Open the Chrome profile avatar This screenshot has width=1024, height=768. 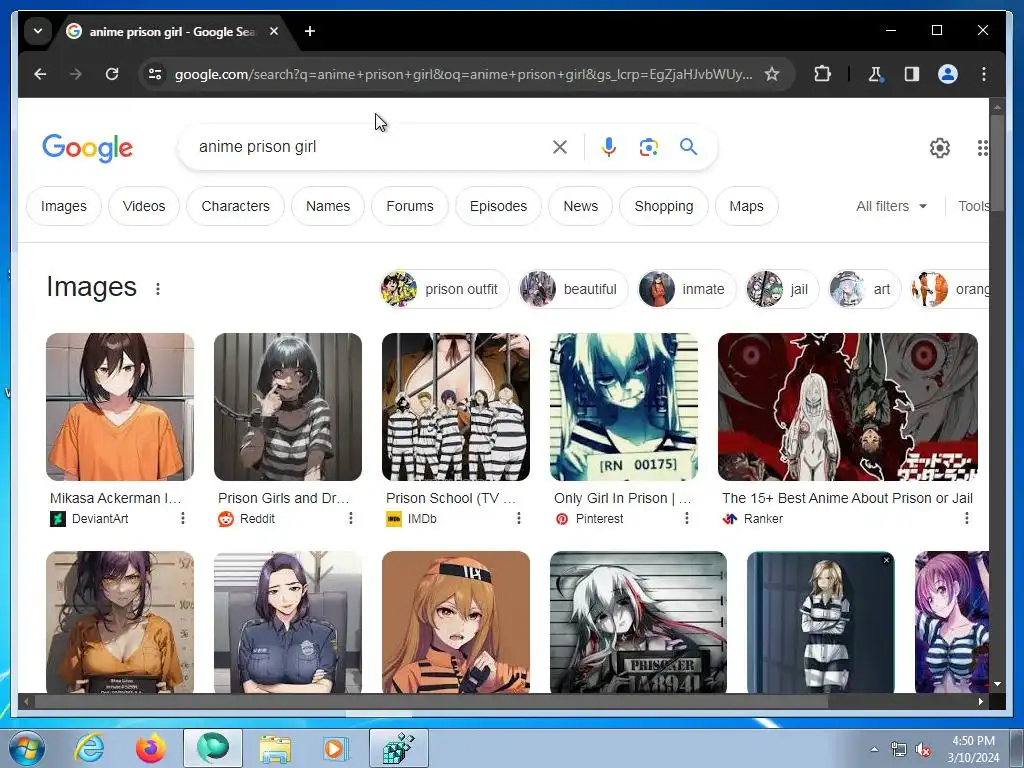(948, 74)
